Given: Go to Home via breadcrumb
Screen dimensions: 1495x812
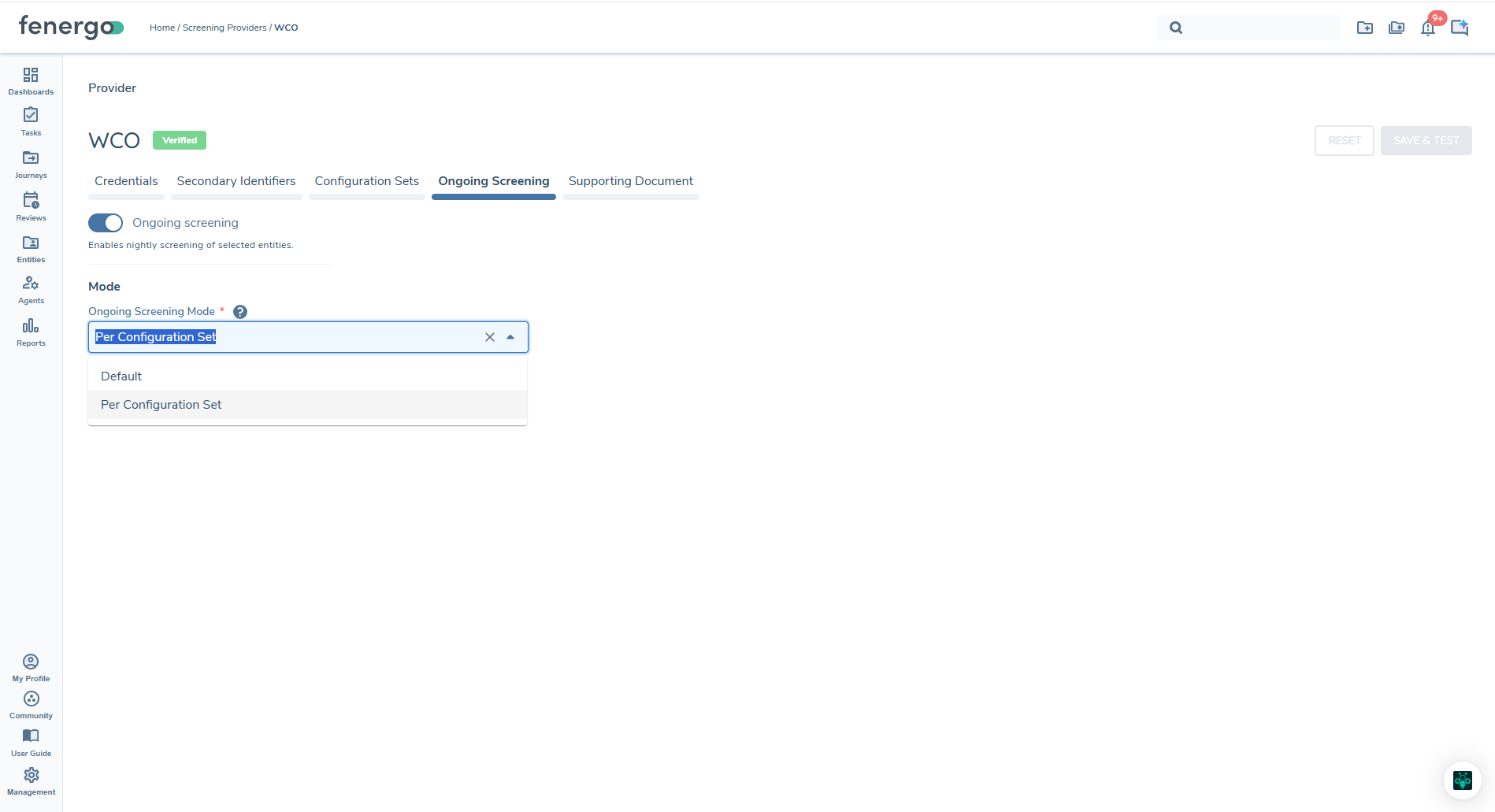Looking at the screenshot, I should pos(162,28).
